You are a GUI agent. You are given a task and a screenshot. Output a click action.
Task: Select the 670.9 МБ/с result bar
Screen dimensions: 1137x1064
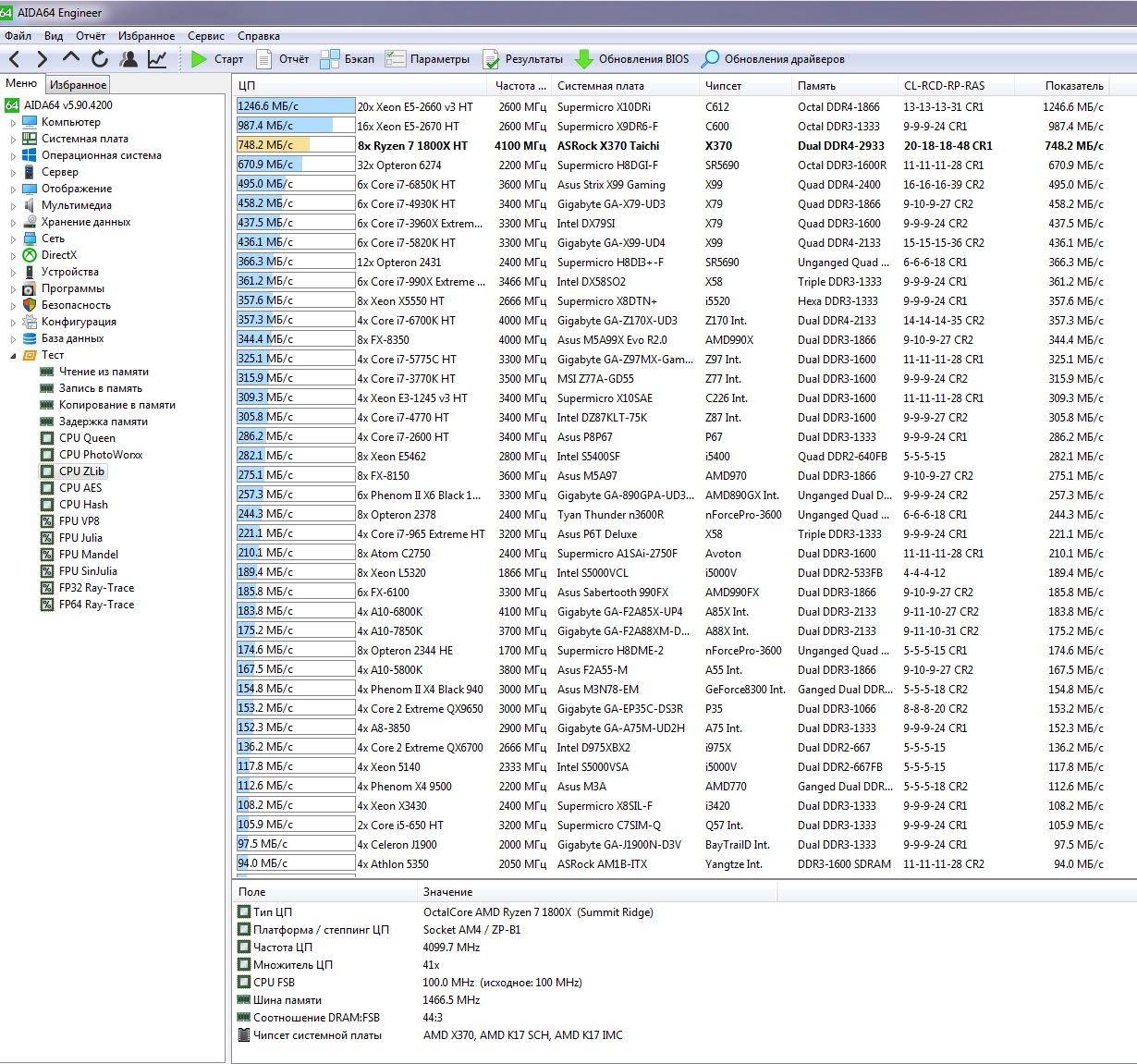tap(296, 165)
